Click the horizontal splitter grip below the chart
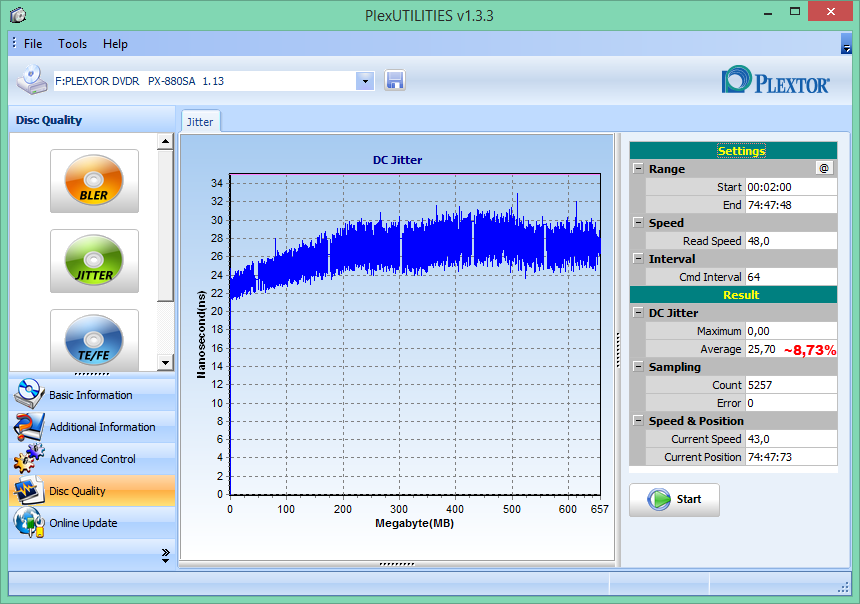The width and height of the screenshot is (860, 604). click(x=397, y=564)
